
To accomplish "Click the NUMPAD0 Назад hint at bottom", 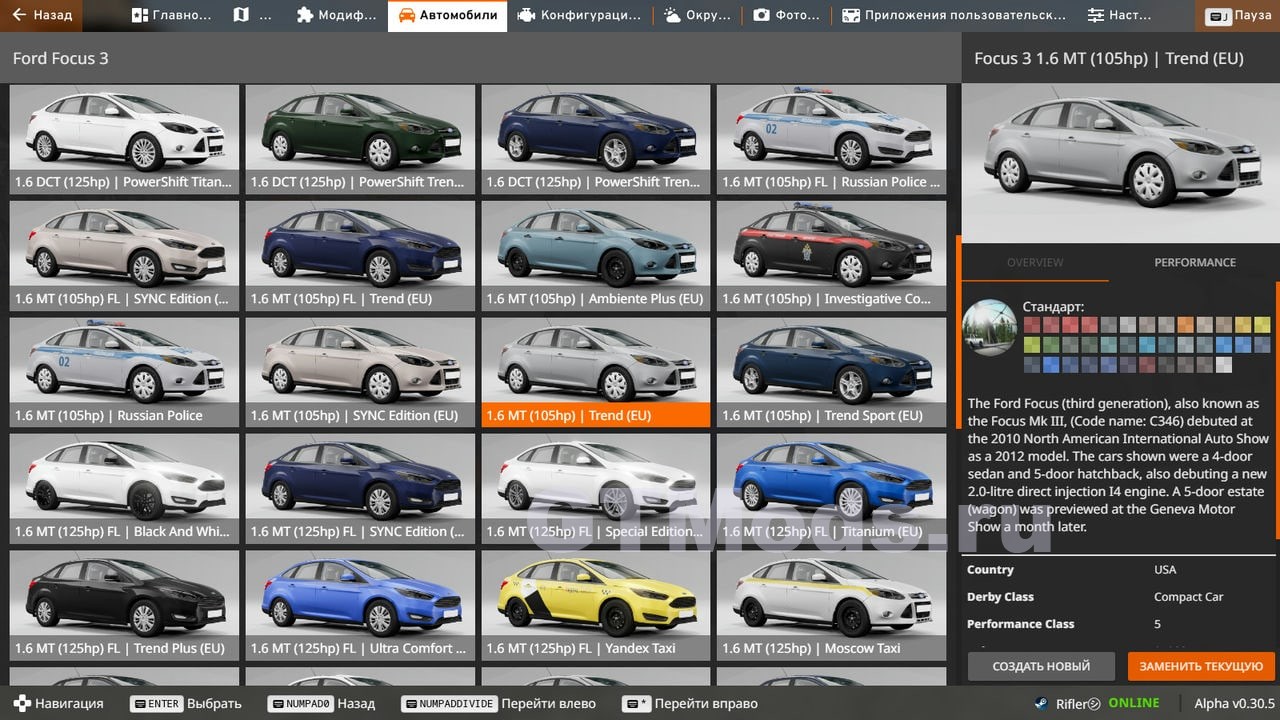I will [321, 703].
